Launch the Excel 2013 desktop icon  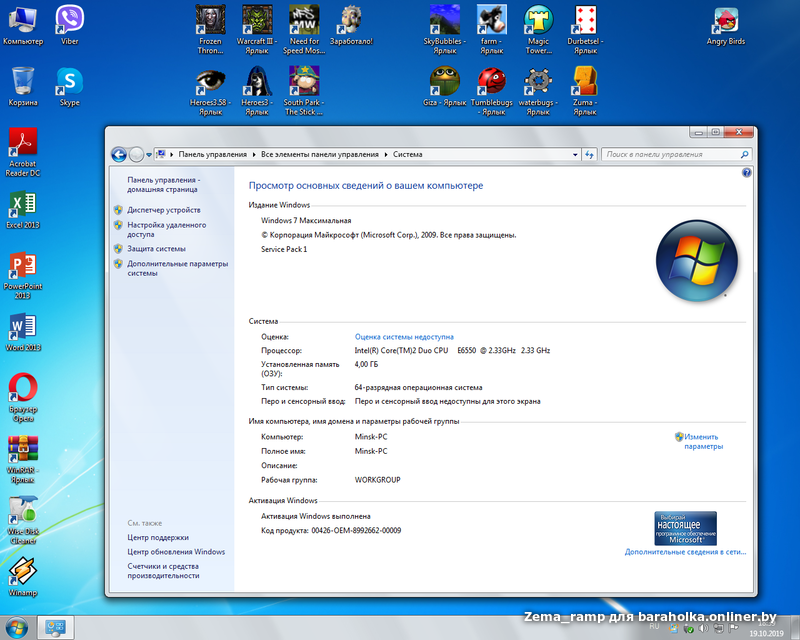[x=23, y=209]
